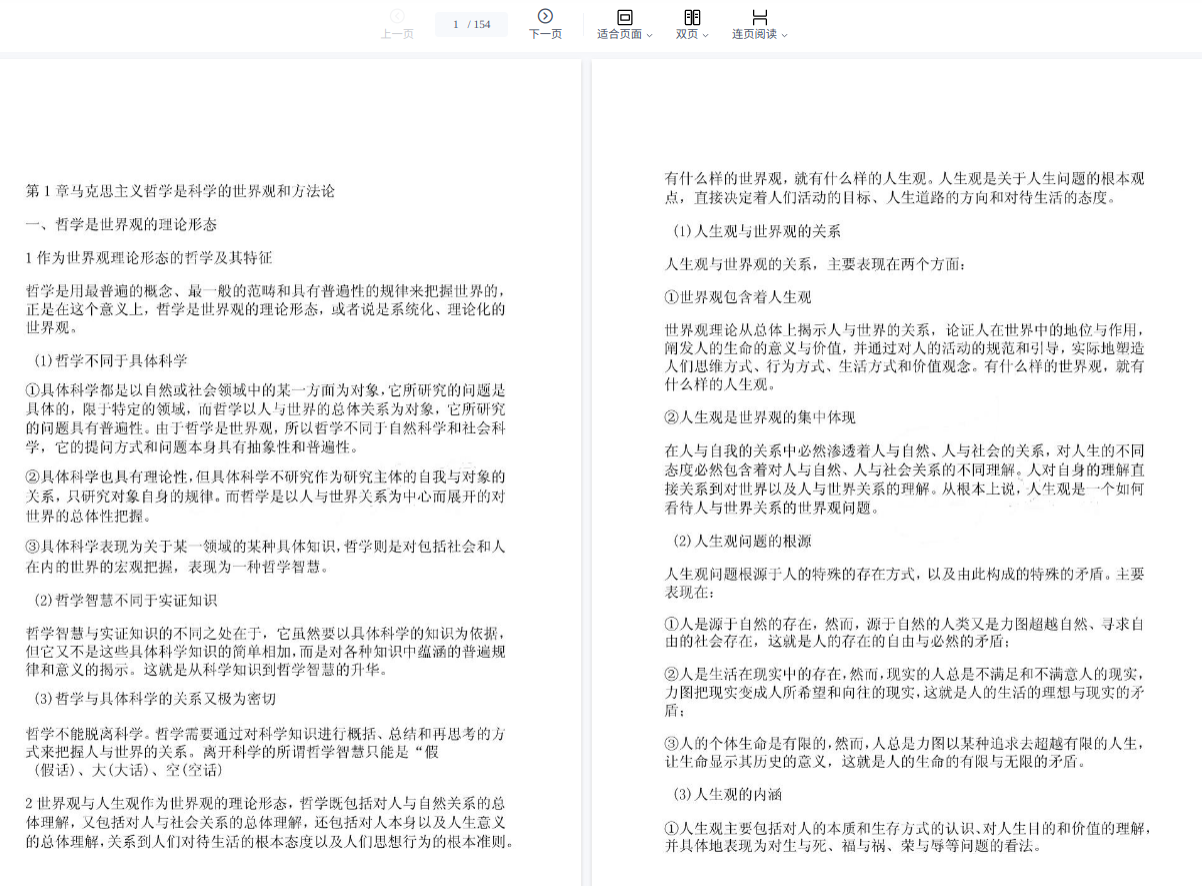Viewport: 1202px width, 886px height.
Task: Click subheading (2)哲学智慧不同于实证知识
Action: (x=125, y=600)
